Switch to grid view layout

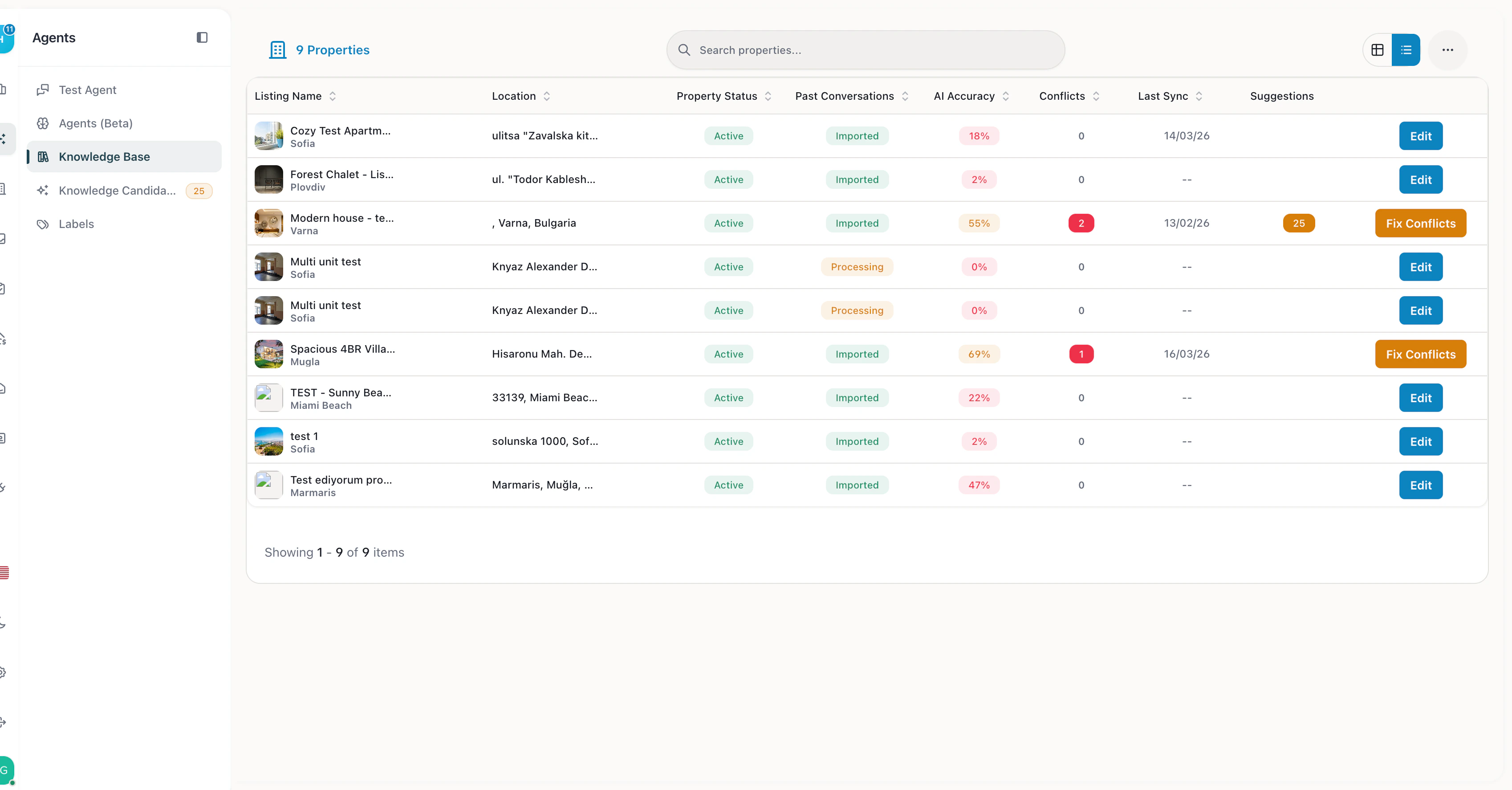[1377, 50]
